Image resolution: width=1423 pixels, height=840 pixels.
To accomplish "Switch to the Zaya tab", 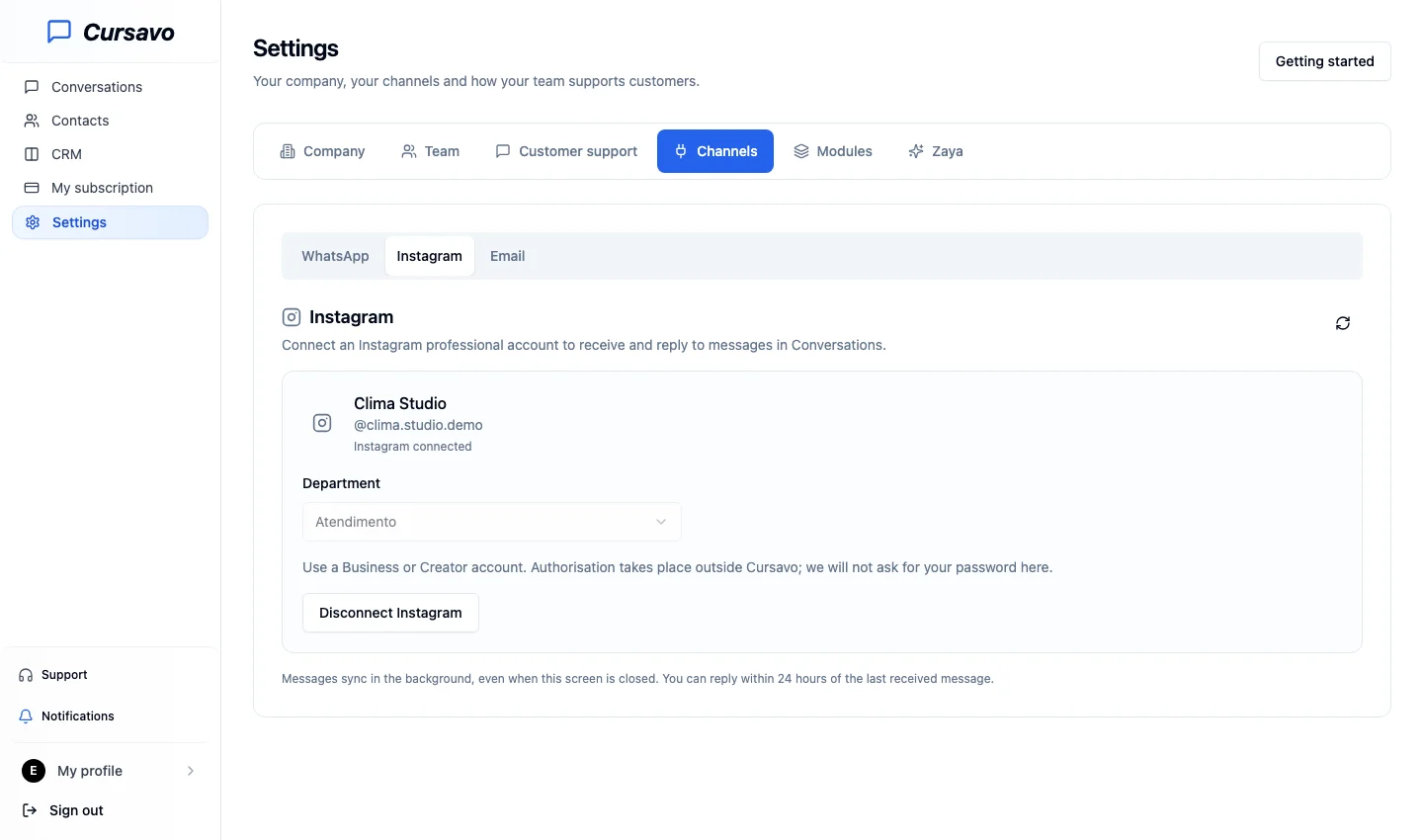I will pyautogui.click(x=936, y=151).
